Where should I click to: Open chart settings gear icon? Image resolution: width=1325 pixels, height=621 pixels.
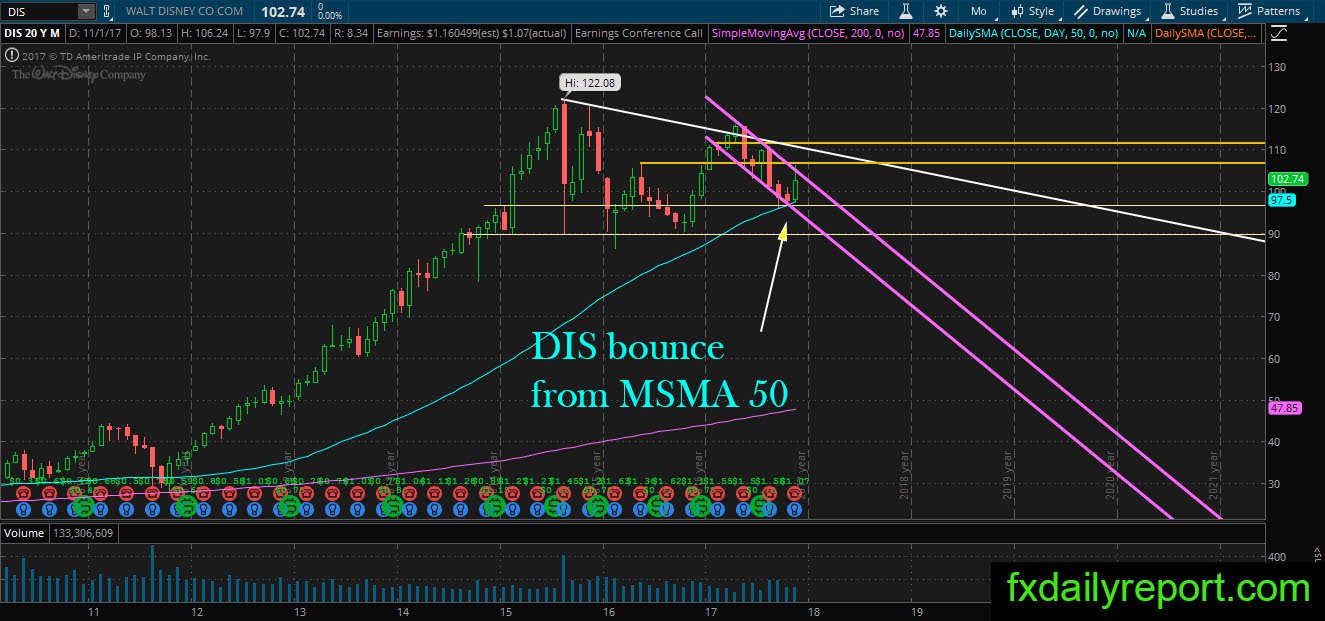click(941, 11)
